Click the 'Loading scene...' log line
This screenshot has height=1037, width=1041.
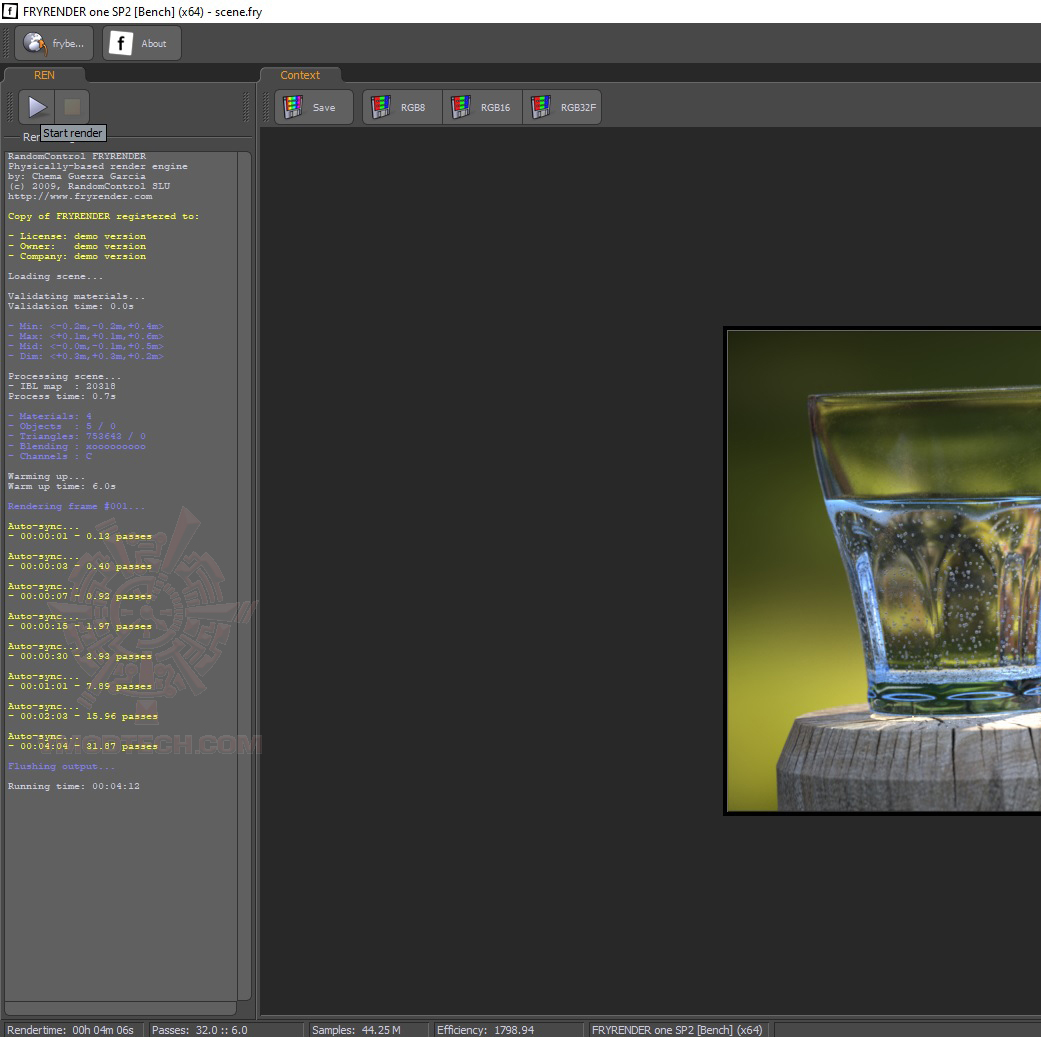click(x=56, y=276)
